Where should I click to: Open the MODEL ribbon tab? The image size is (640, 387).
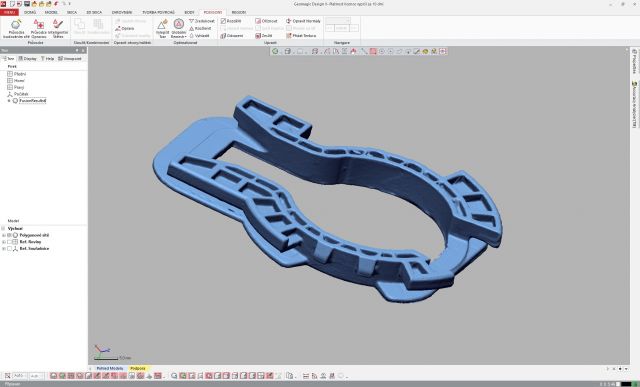pos(51,12)
